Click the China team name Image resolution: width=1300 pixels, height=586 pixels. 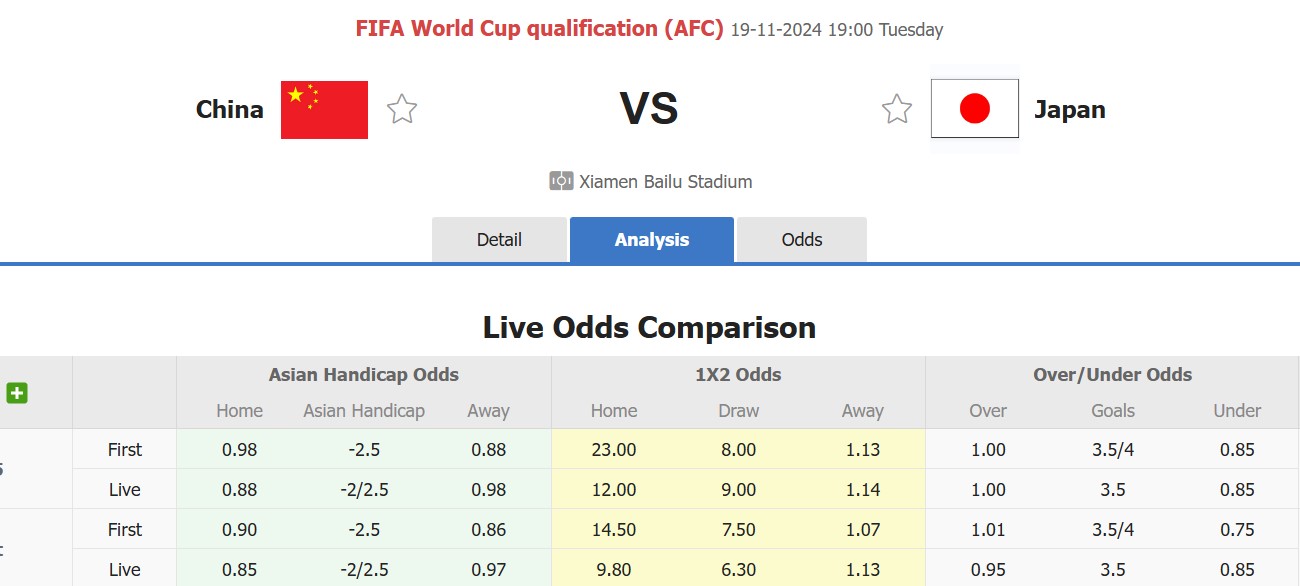230,109
